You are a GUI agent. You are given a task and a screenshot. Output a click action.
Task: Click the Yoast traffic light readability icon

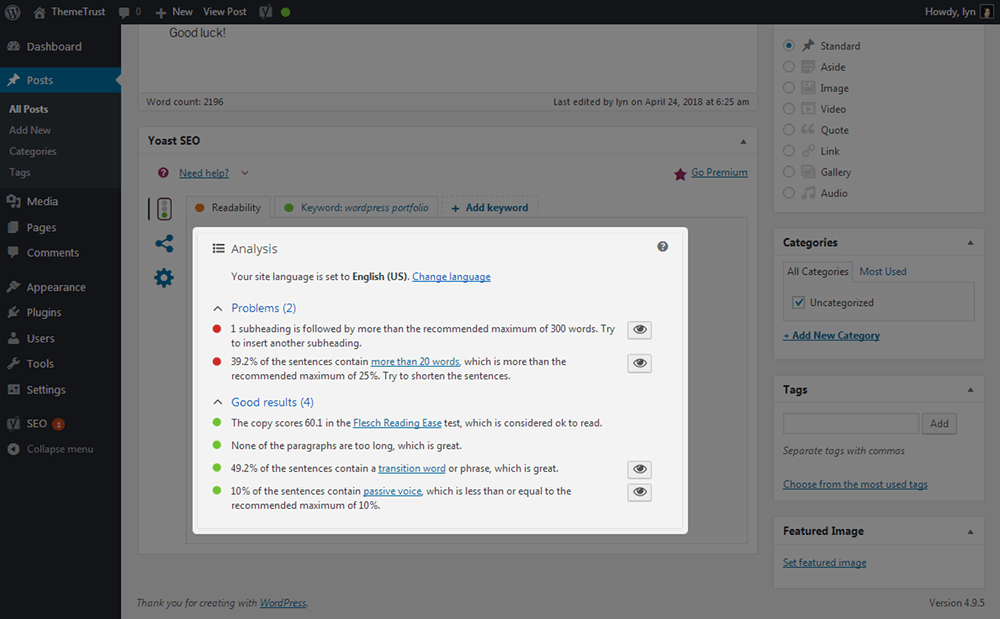[163, 208]
